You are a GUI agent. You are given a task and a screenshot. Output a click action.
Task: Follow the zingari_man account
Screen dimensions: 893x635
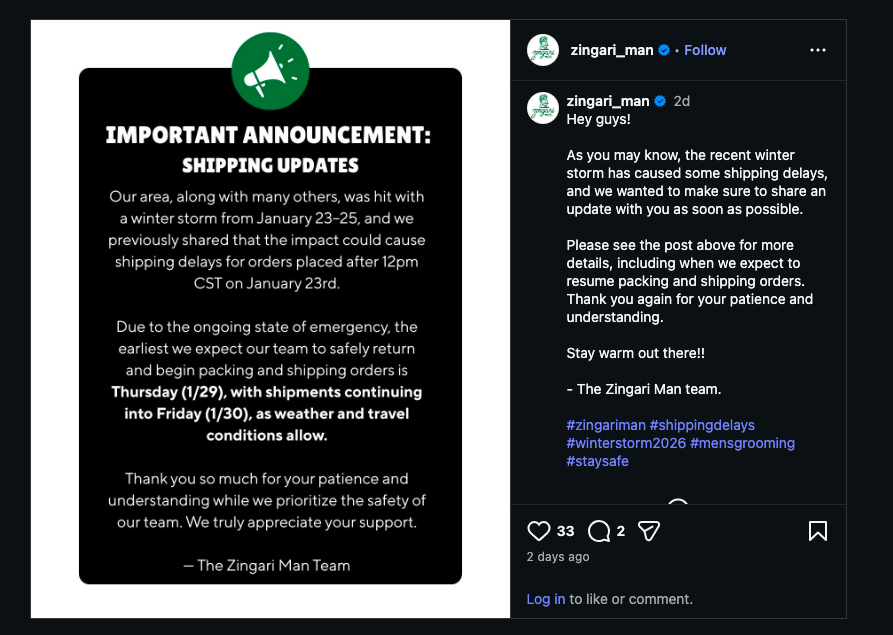pos(705,50)
